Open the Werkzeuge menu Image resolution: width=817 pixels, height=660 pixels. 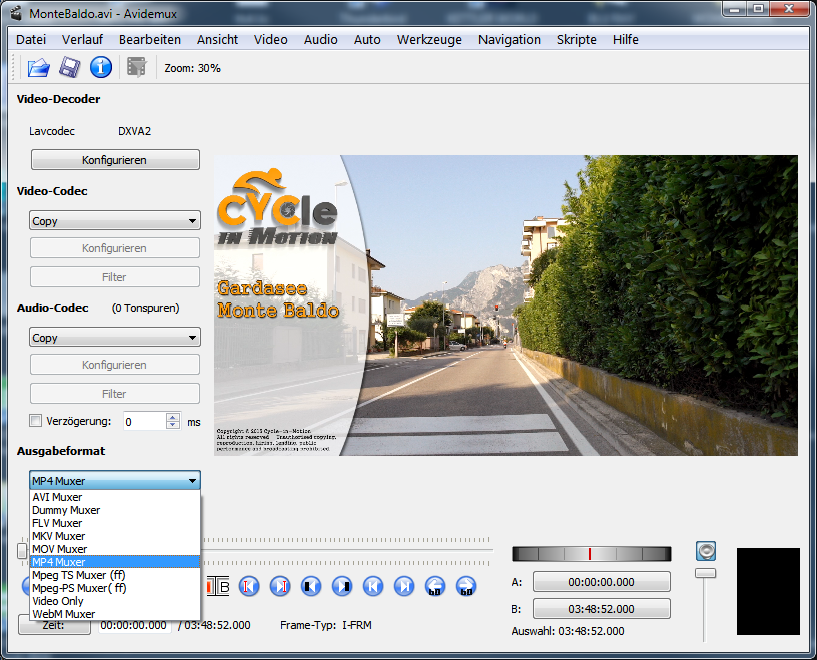(x=429, y=40)
